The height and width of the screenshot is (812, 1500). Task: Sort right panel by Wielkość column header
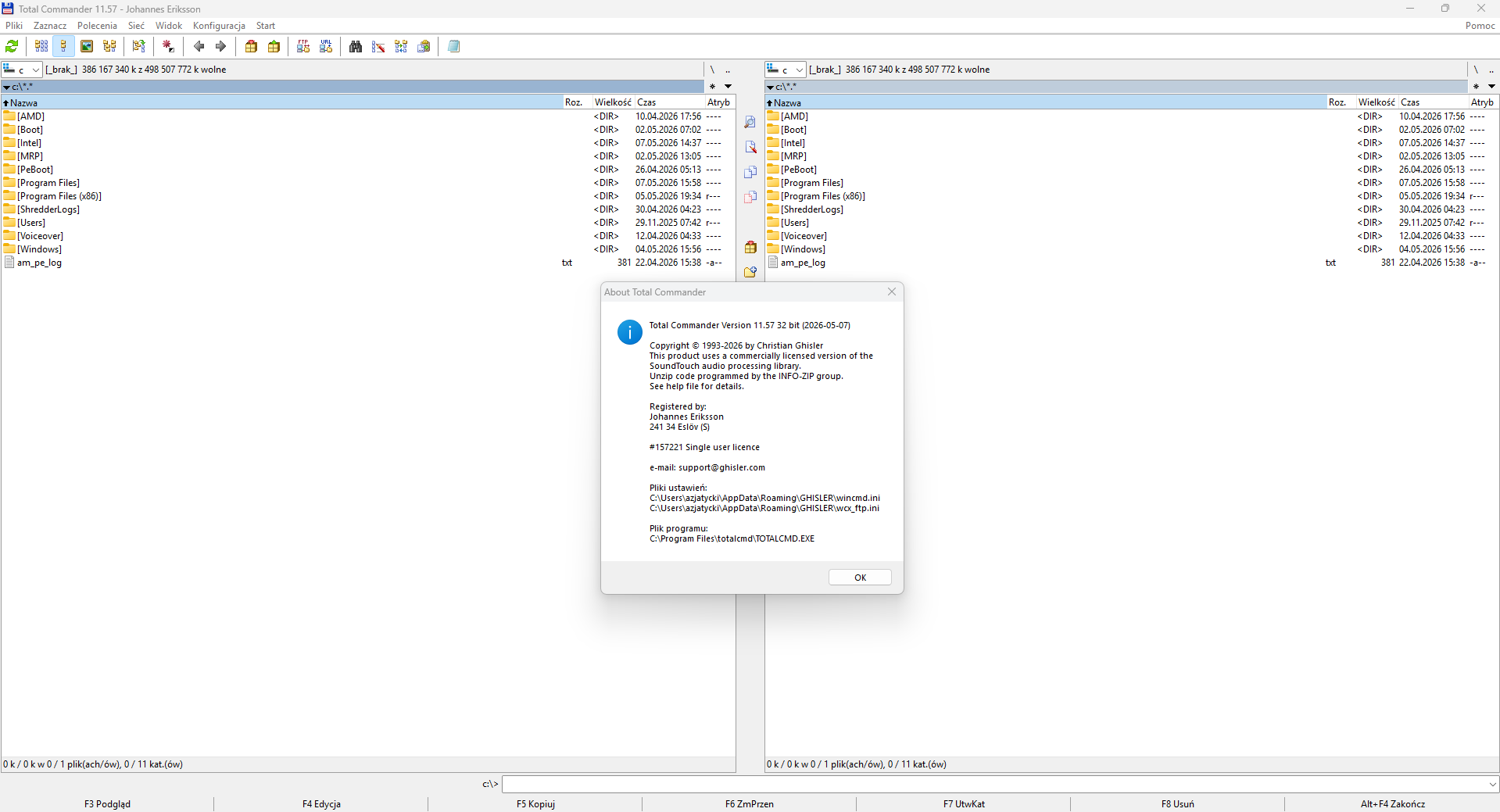tap(1376, 102)
